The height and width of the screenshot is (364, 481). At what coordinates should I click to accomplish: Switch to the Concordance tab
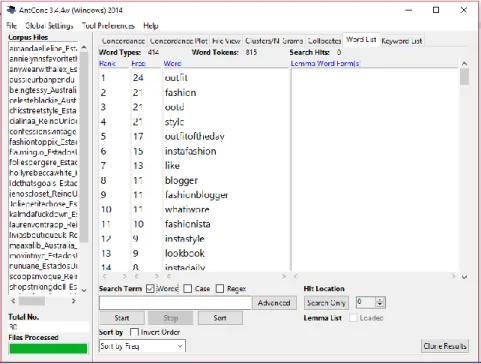[x=123, y=41]
